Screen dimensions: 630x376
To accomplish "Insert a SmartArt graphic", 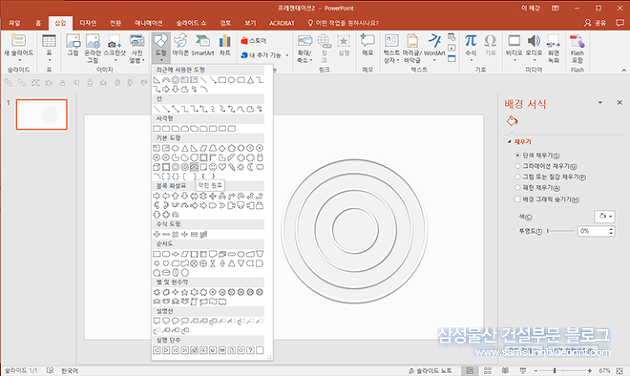I will pyautogui.click(x=202, y=45).
